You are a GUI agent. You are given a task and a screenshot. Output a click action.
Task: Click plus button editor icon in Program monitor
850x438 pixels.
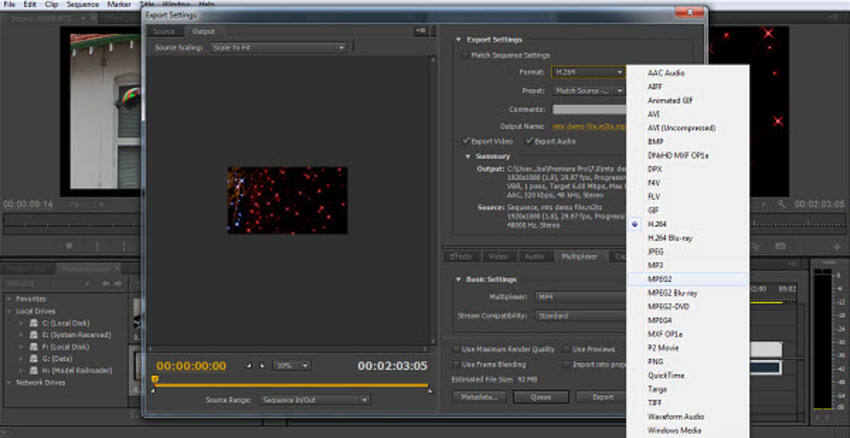[x=836, y=247]
